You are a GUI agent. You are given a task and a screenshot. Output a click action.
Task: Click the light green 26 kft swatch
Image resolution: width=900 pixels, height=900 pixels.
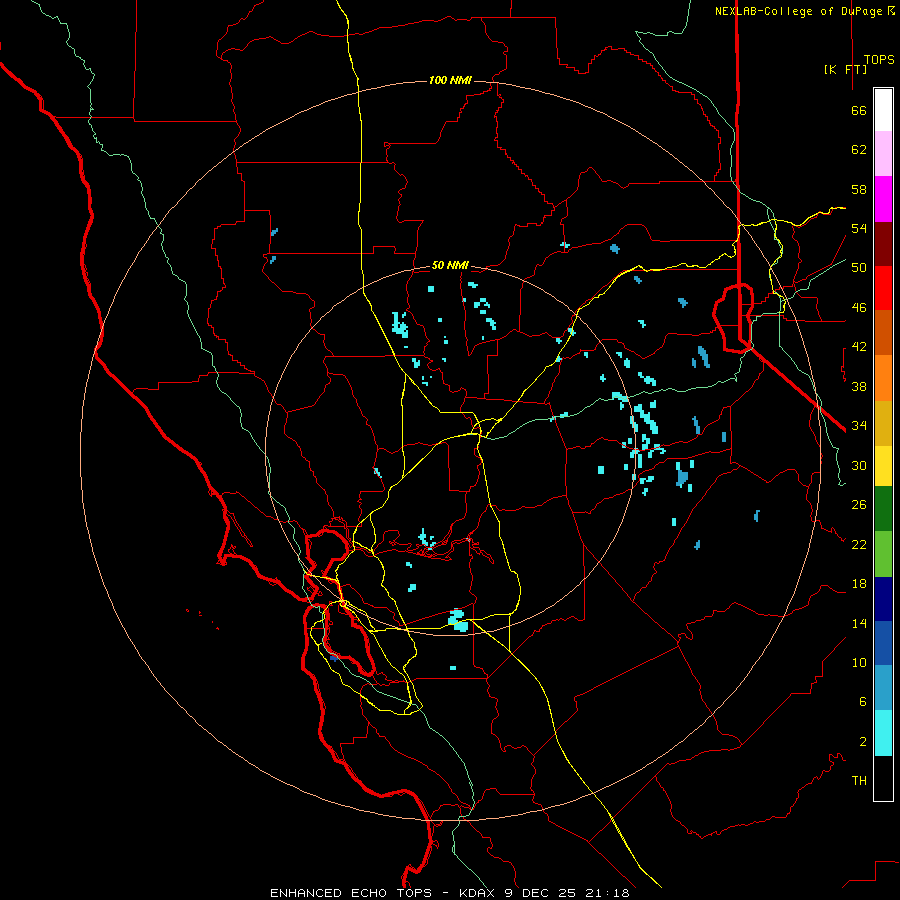(x=883, y=554)
